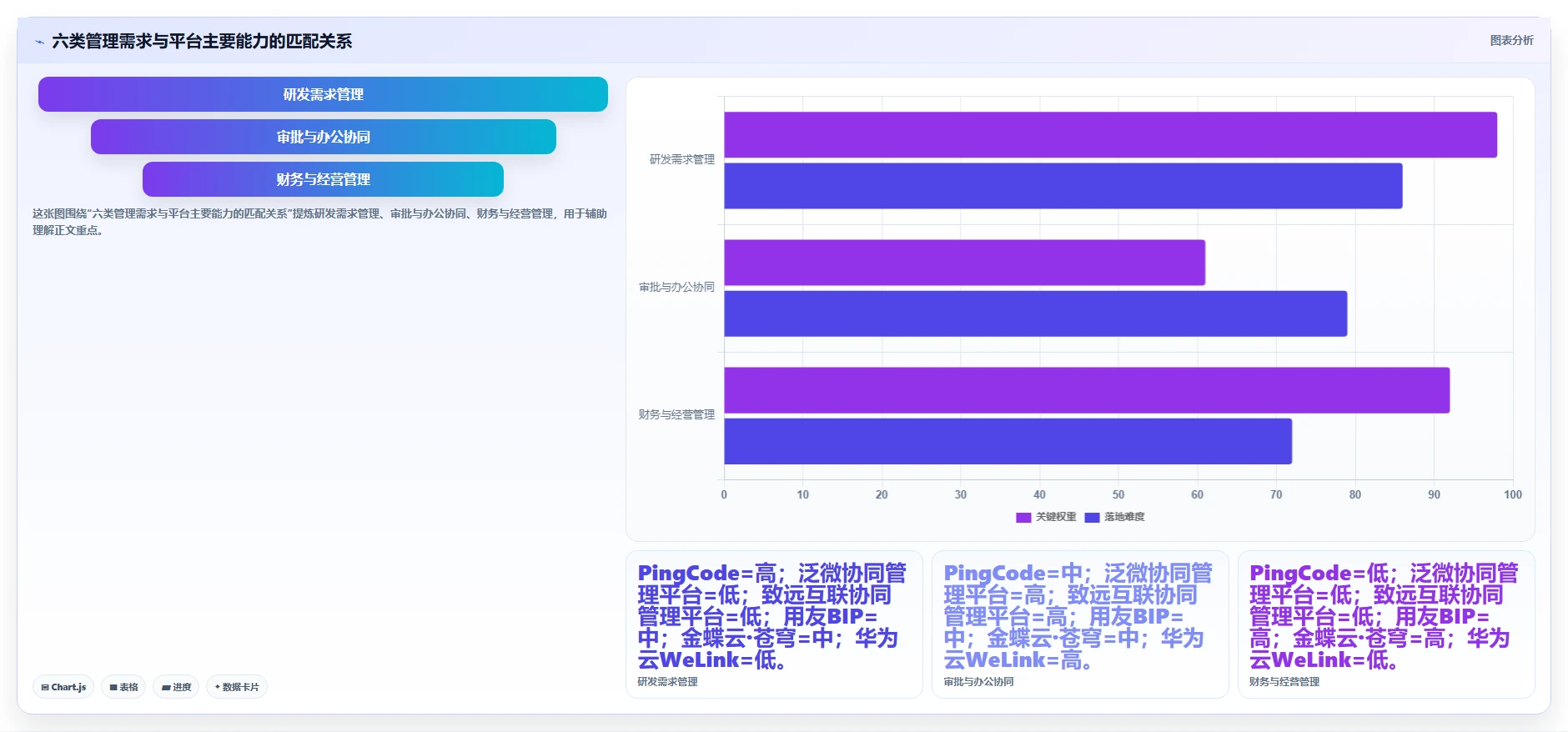The height and width of the screenshot is (732, 1568).
Task: Click the description paragraph starting 这张图围绕
Action: click(319, 222)
